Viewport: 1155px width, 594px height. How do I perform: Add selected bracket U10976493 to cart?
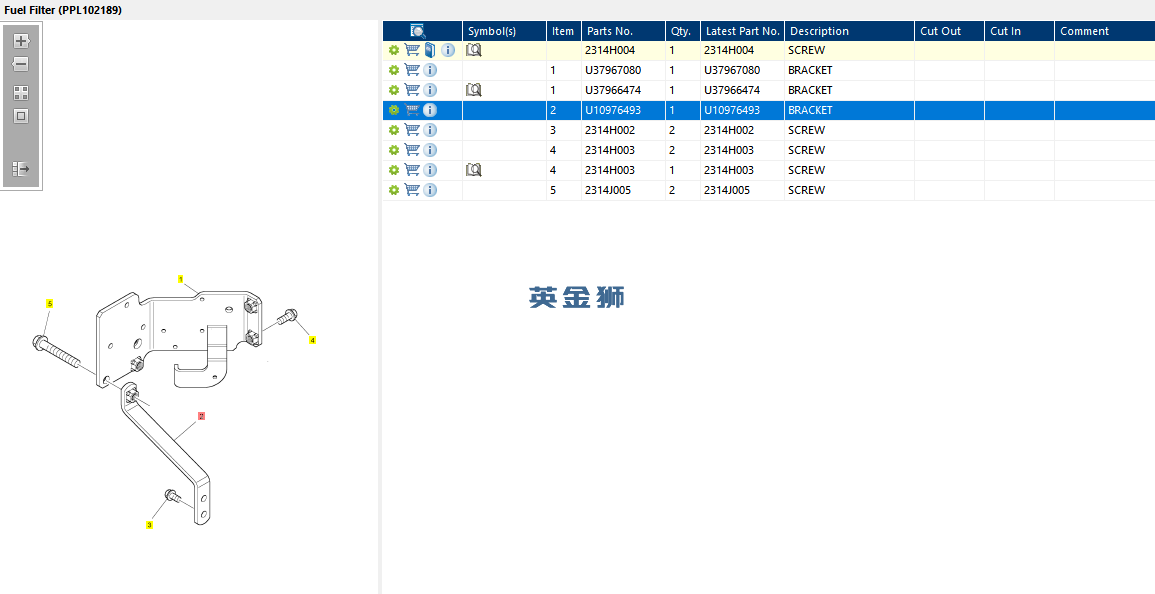point(412,110)
